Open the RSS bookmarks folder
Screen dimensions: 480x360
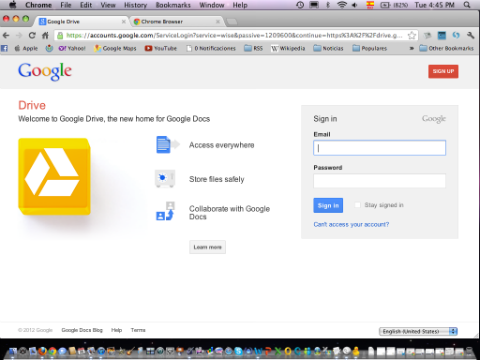[x=253, y=48]
